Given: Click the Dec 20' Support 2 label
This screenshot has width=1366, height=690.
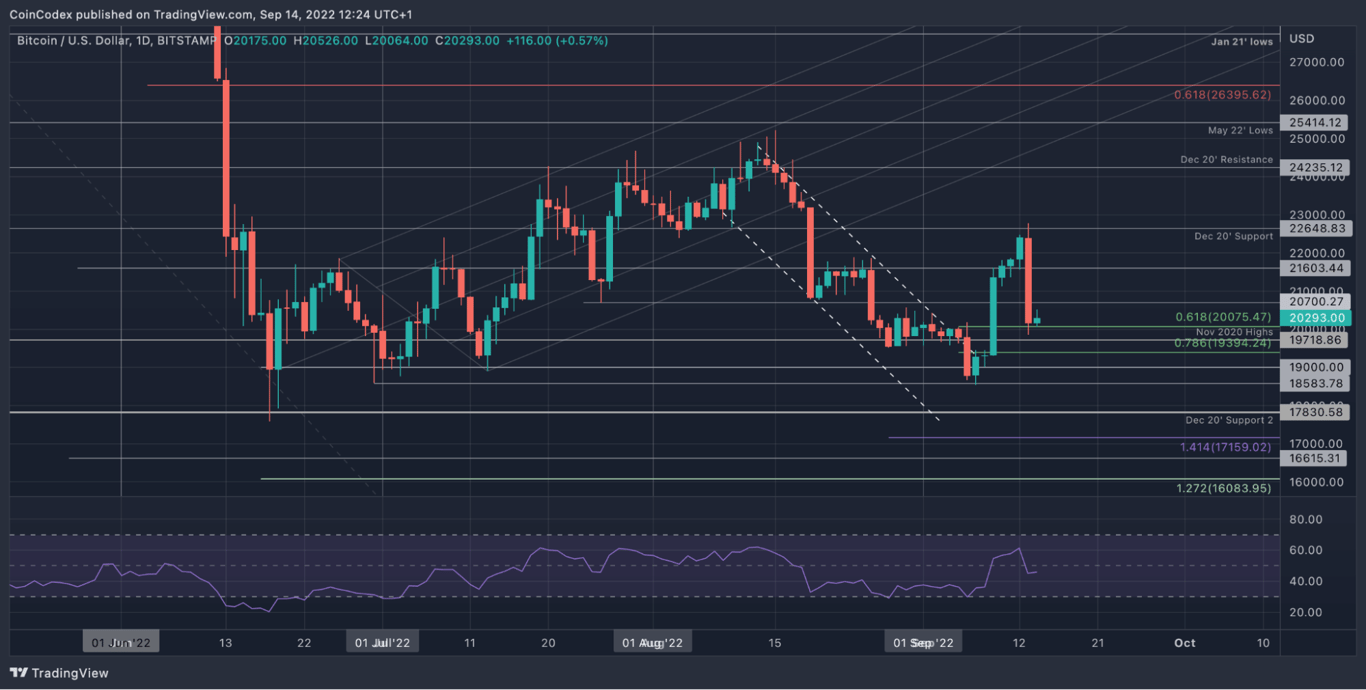Looking at the screenshot, I should tap(1229, 420).
